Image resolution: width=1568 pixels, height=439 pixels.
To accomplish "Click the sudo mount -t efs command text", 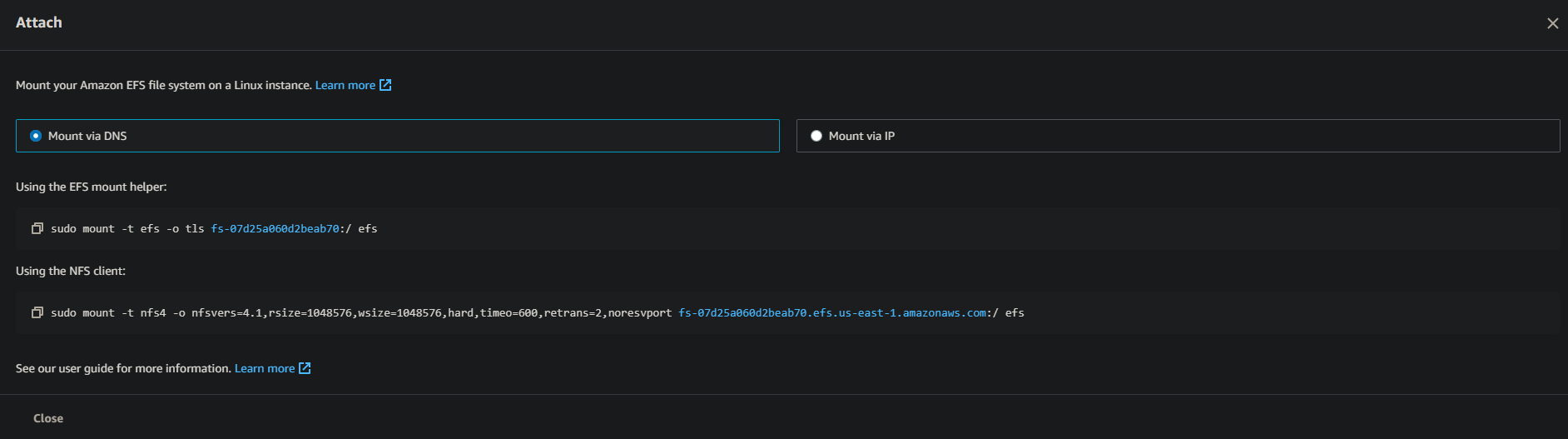I will tap(105, 228).
